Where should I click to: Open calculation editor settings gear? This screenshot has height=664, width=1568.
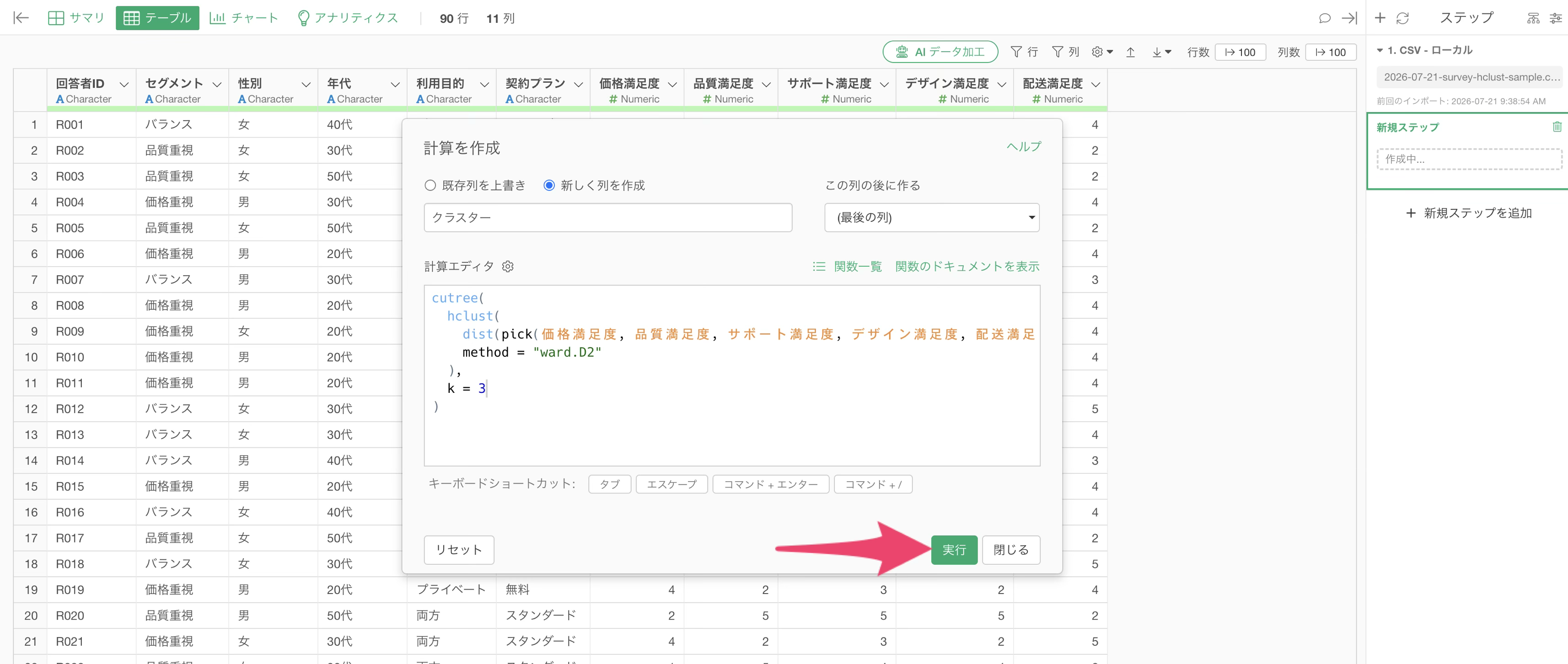point(508,266)
